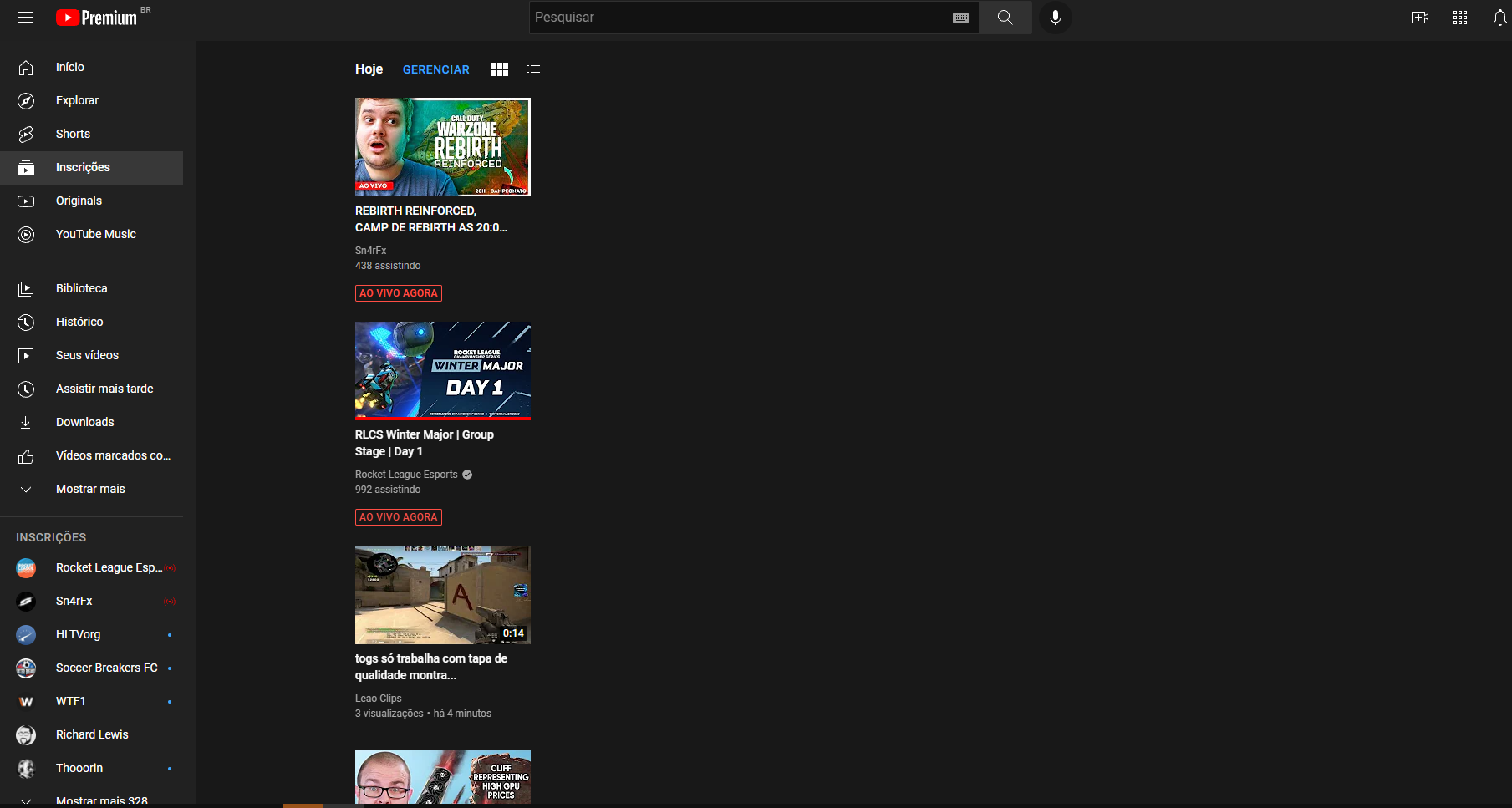The image size is (1512, 808).
Task: Open Richard Lewis subscription channel
Action: pos(92,734)
